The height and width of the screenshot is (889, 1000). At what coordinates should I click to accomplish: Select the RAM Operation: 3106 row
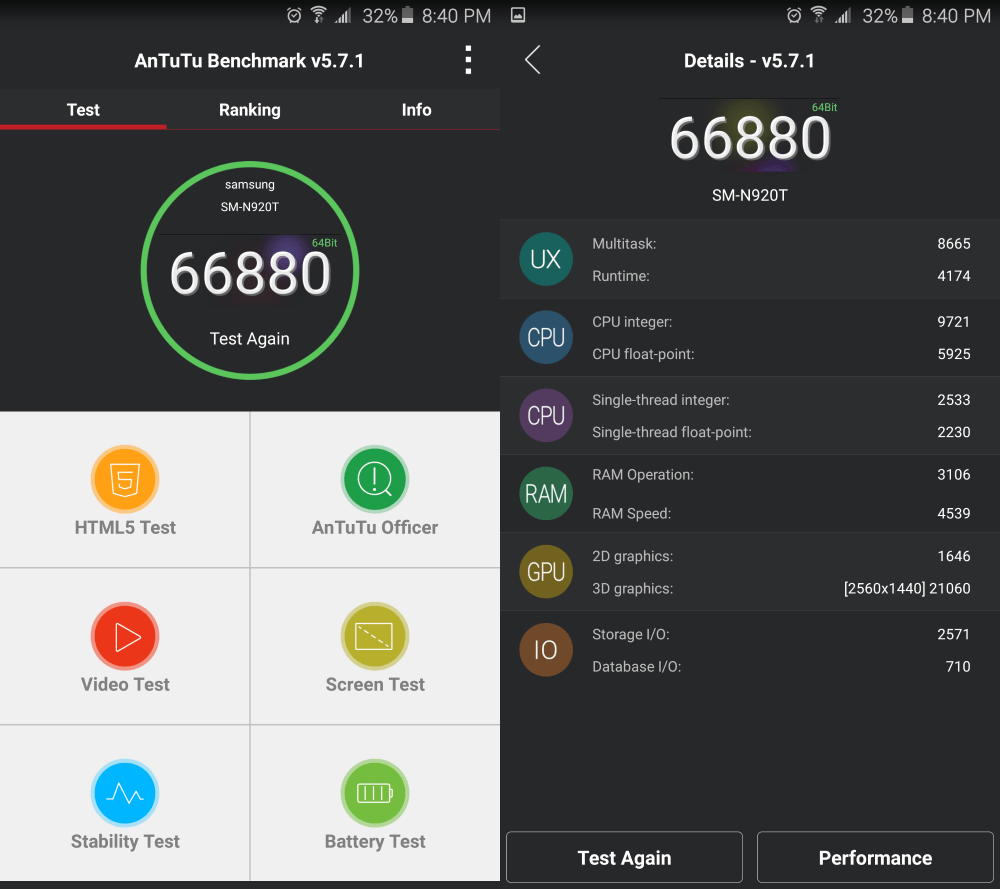tap(781, 474)
